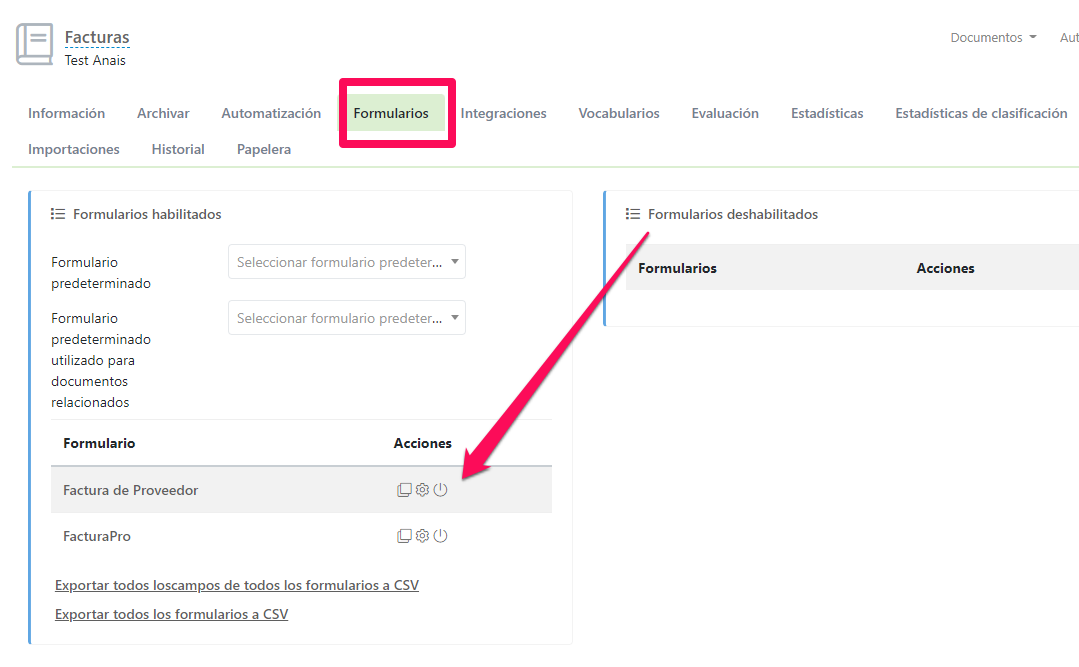This screenshot has width=1079, height=667.
Task: Click the Facturas book logo icon
Action: (35, 45)
